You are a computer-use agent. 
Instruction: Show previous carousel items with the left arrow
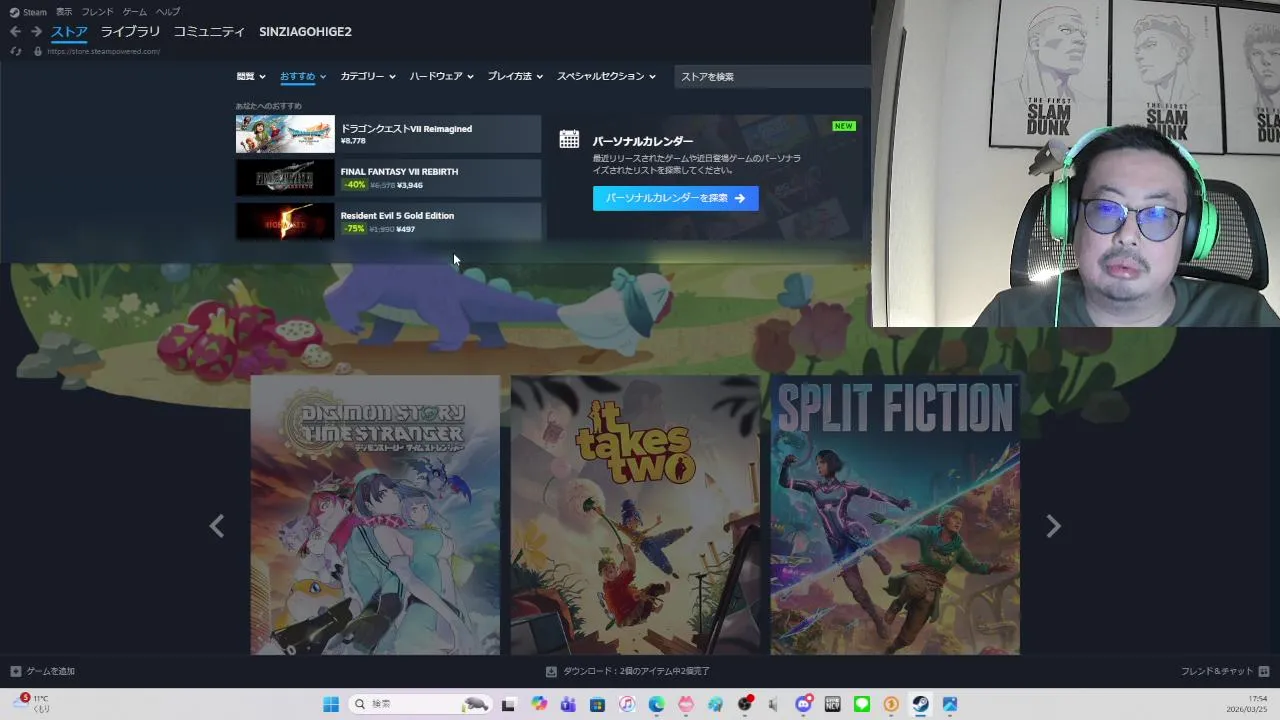(217, 526)
